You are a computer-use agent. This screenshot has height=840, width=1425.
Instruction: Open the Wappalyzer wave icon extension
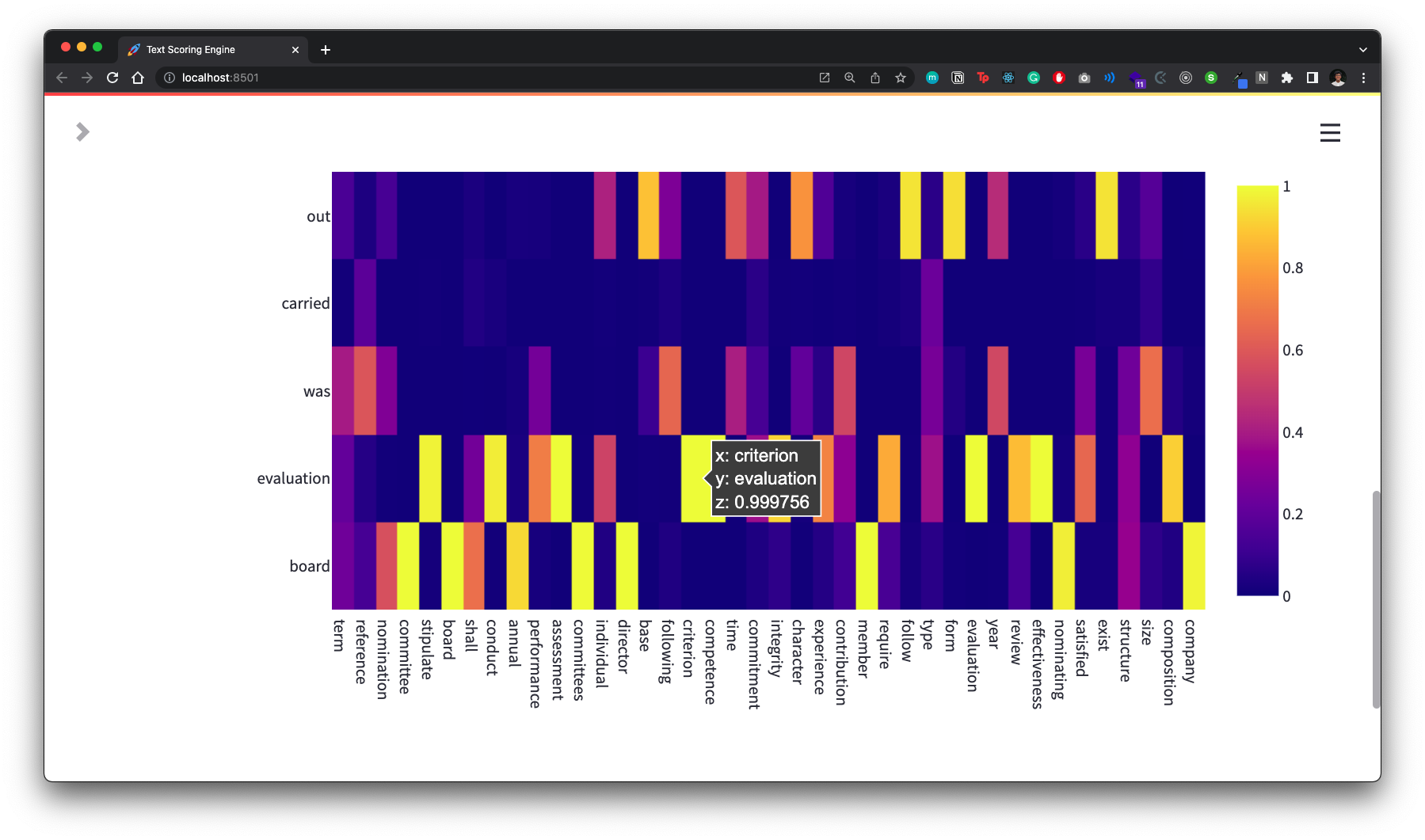click(1110, 78)
